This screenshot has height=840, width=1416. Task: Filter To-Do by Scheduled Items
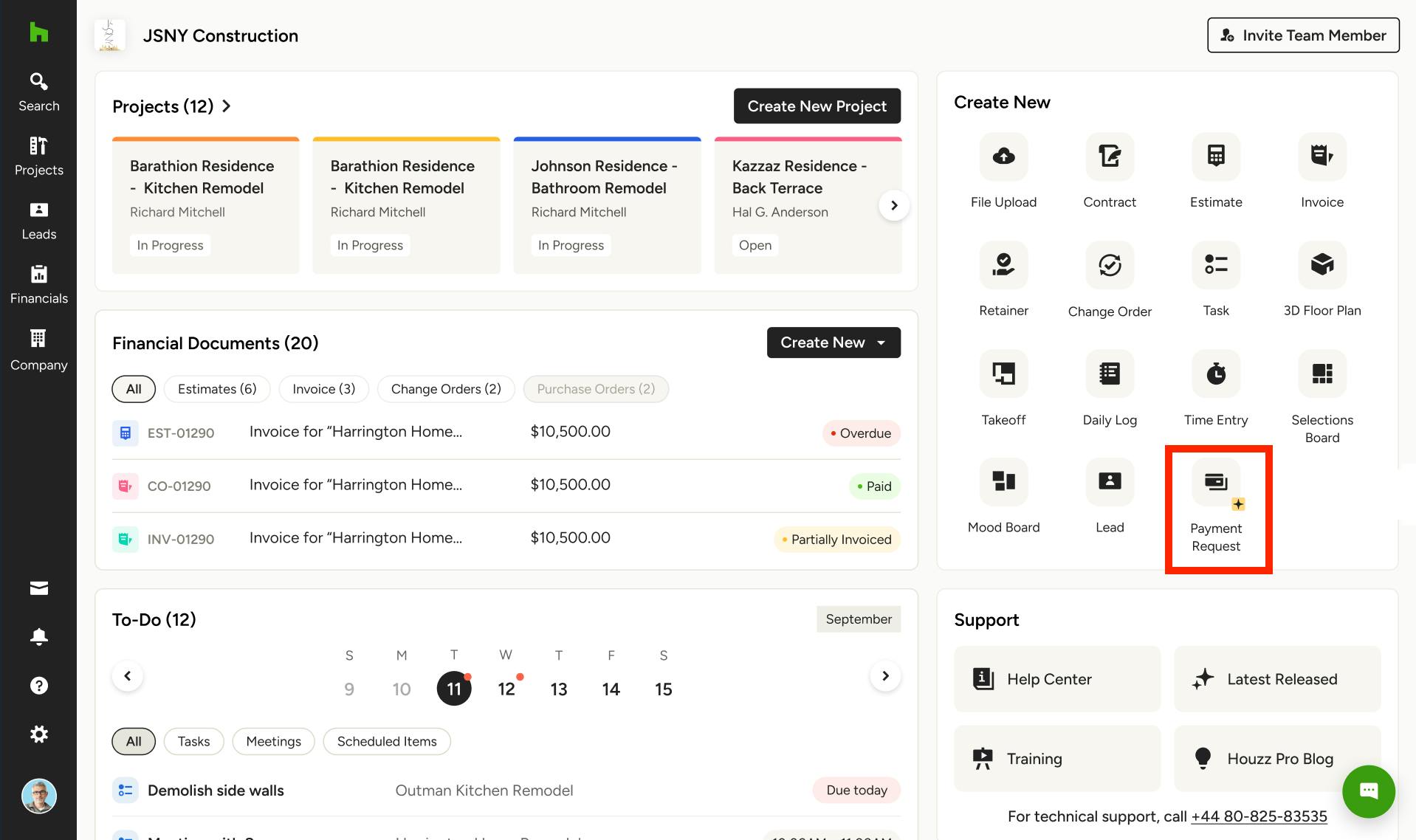point(387,741)
